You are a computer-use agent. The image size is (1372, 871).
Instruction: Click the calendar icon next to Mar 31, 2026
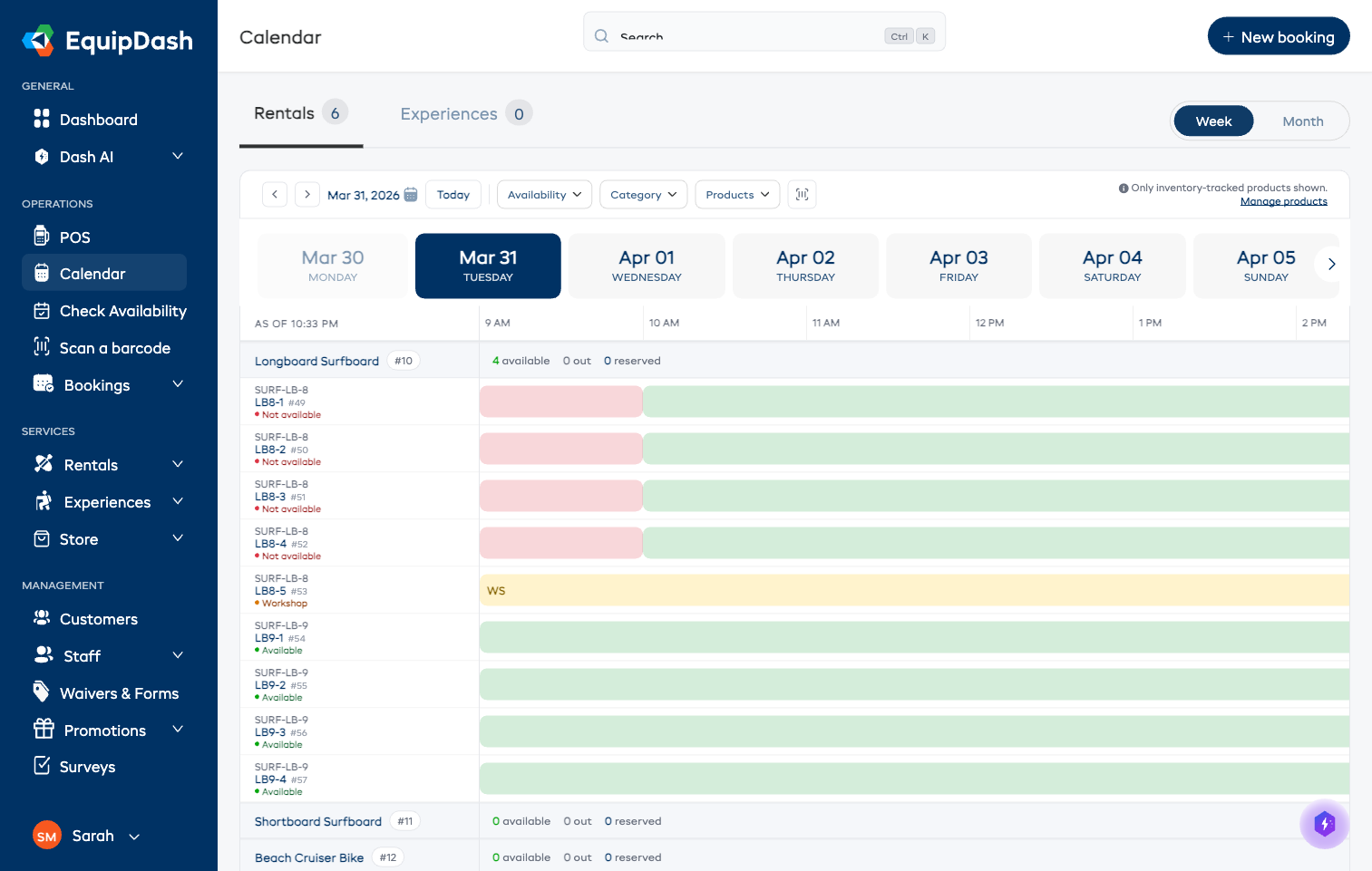coord(411,194)
